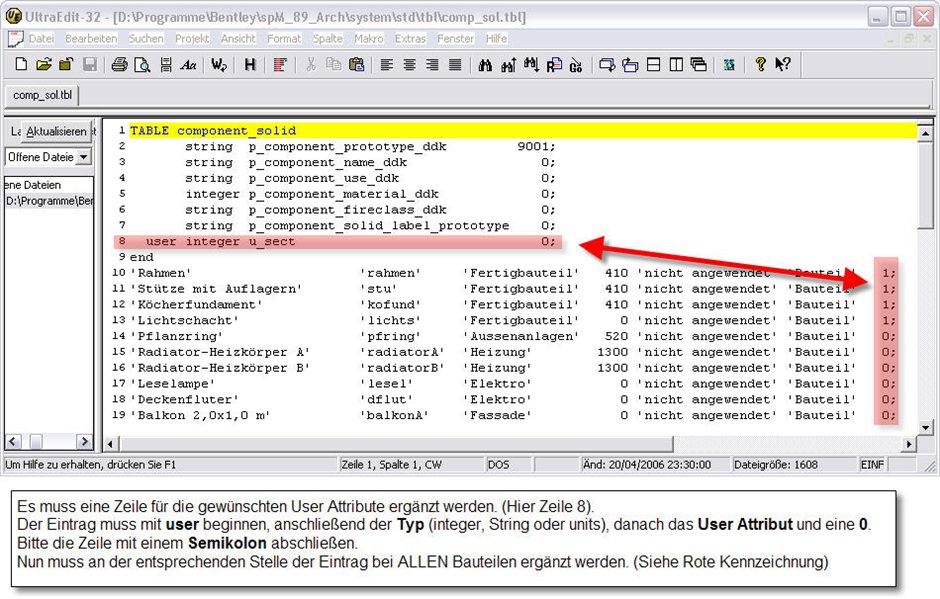Screen dimensions: 940x599
Task: Tile windows horizontally
Action: coord(653,64)
